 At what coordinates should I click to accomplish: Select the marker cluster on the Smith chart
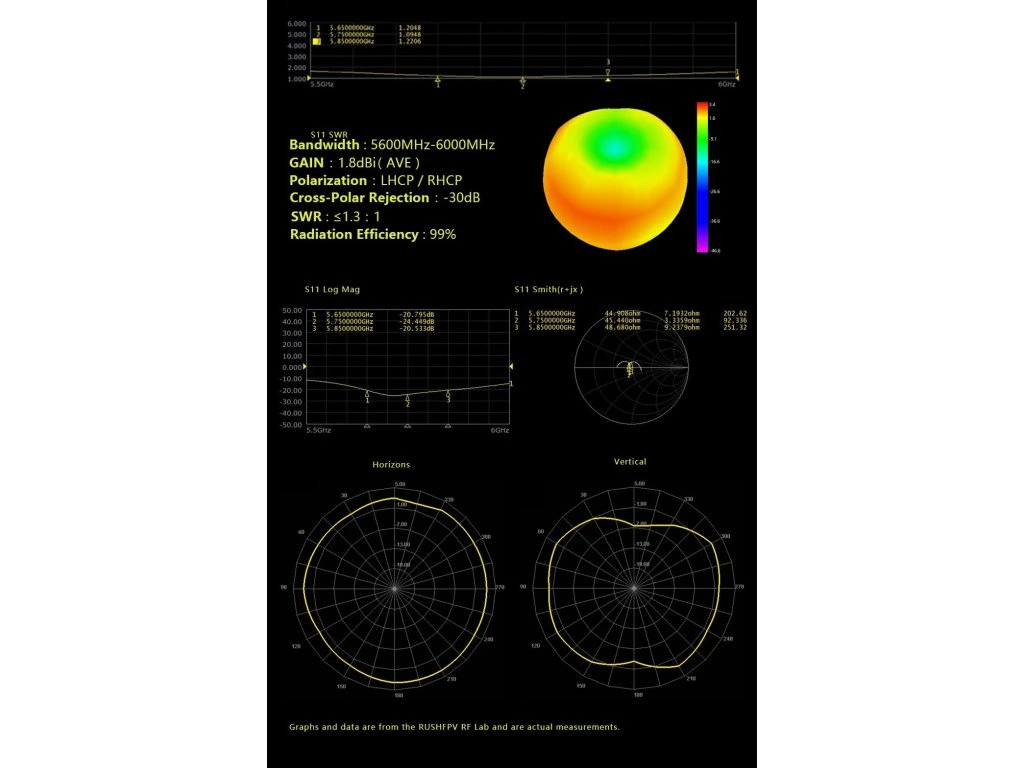click(x=630, y=370)
